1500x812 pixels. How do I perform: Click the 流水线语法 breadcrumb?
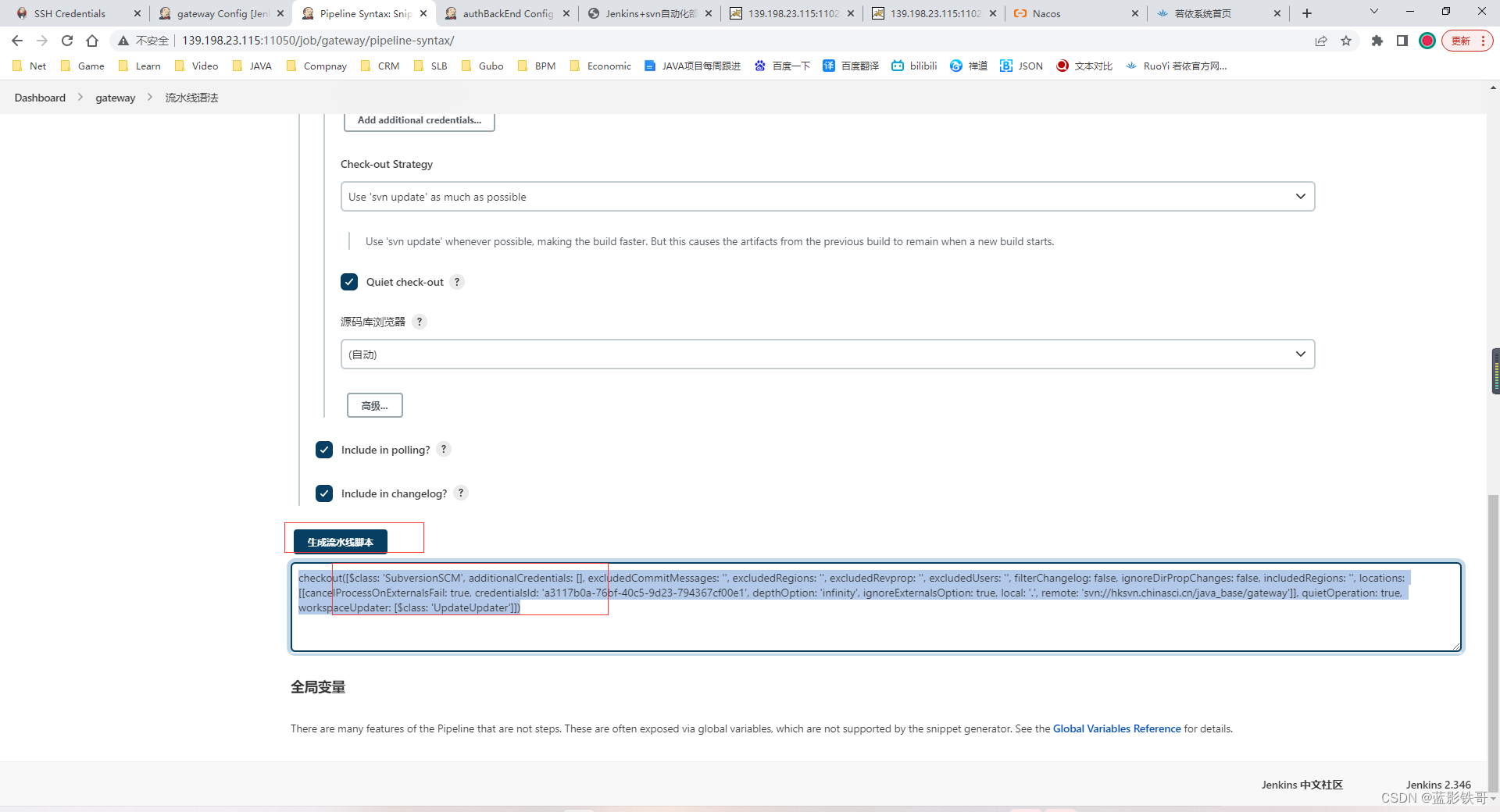[191, 98]
